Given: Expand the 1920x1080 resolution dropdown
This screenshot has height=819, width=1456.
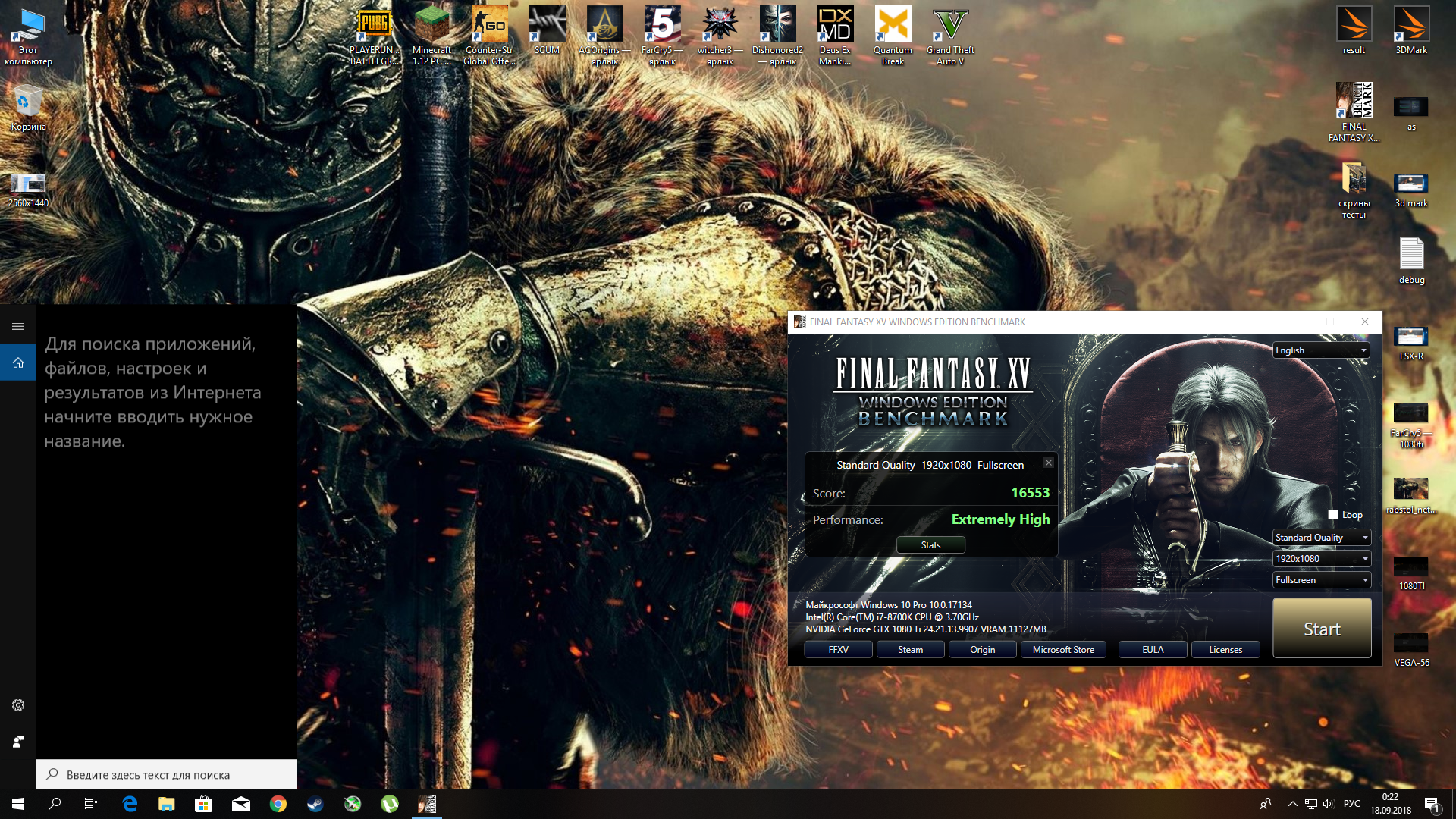Looking at the screenshot, I should click(1321, 559).
